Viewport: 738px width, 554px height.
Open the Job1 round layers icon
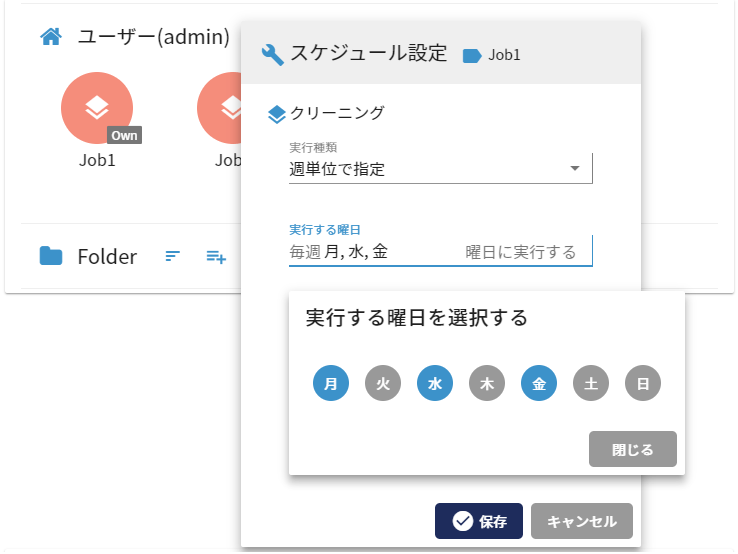click(97, 107)
